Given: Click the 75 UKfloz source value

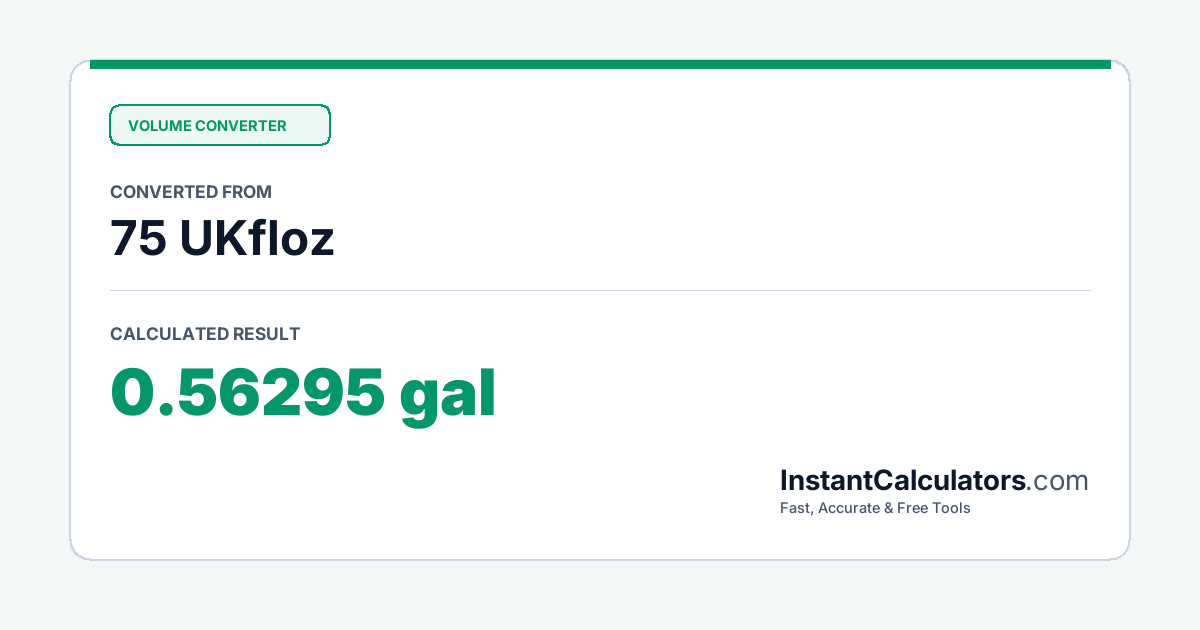Looking at the screenshot, I should click(x=222, y=239).
